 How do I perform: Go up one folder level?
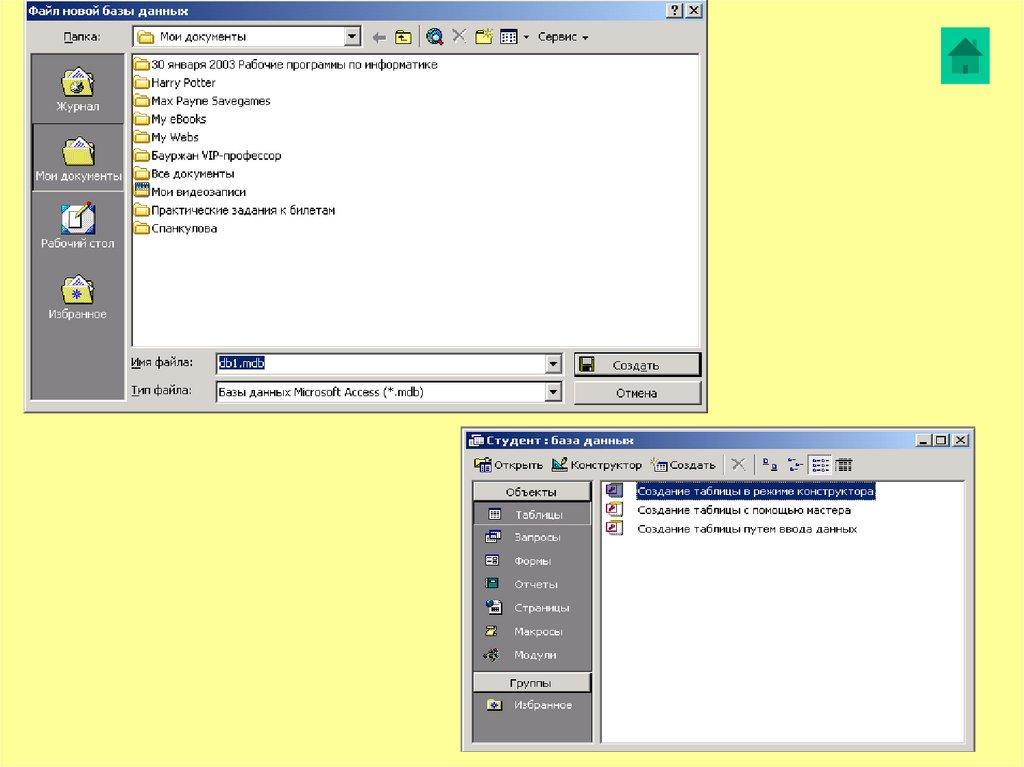click(403, 37)
